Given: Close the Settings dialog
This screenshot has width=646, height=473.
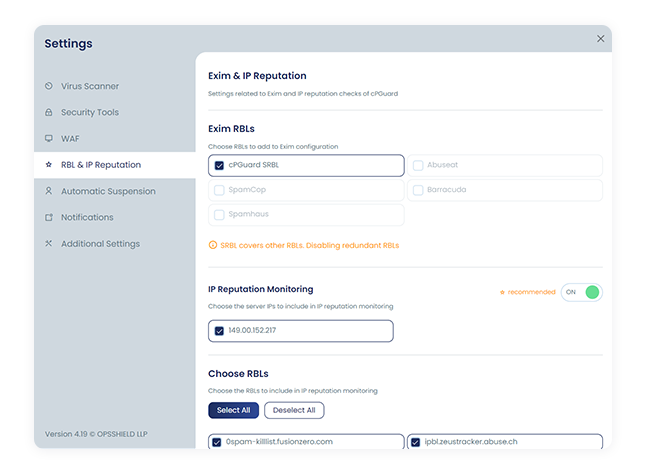Looking at the screenshot, I should 601,39.
